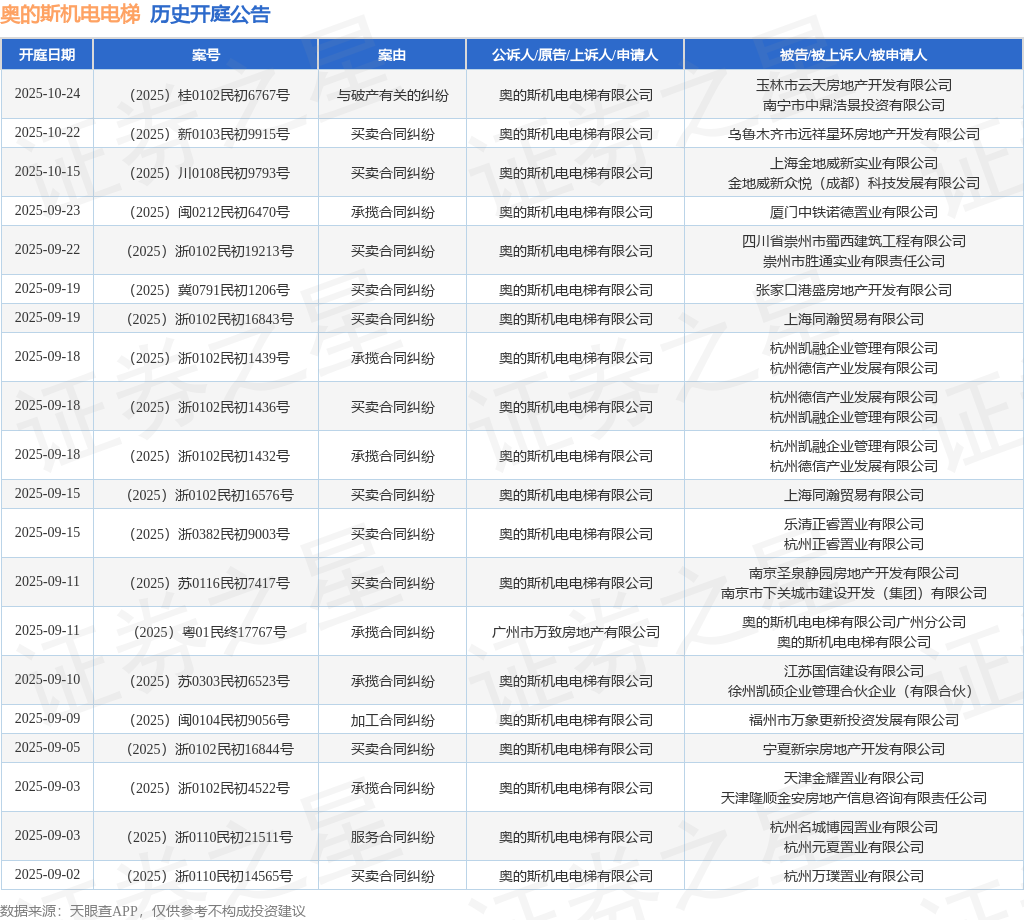The width and height of the screenshot is (1024, 920).
Task: Click the title text 奥的斯机电电梯
Action: pos(71,14)
